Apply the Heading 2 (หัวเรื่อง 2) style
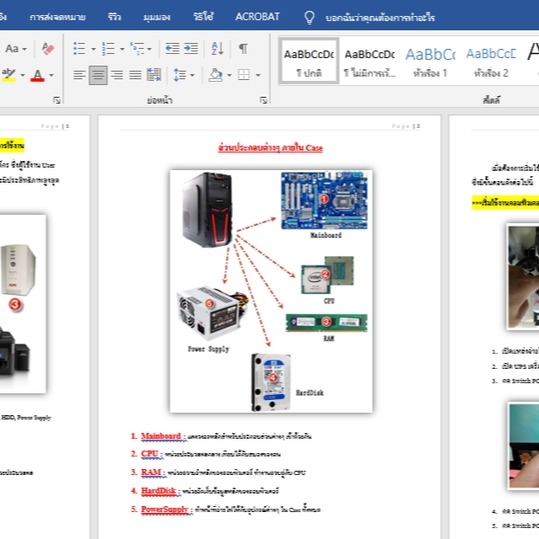Image resolution: width=539 pixels, height=539 pixels. pos(491,61)
